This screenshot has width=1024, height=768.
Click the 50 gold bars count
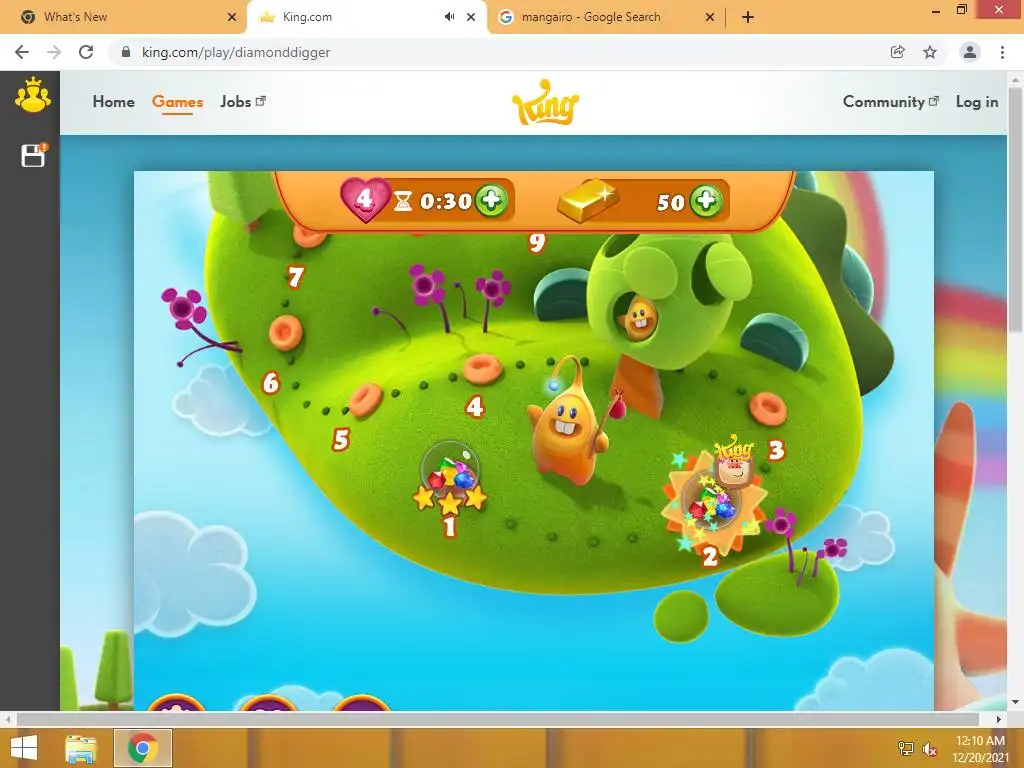671,202
